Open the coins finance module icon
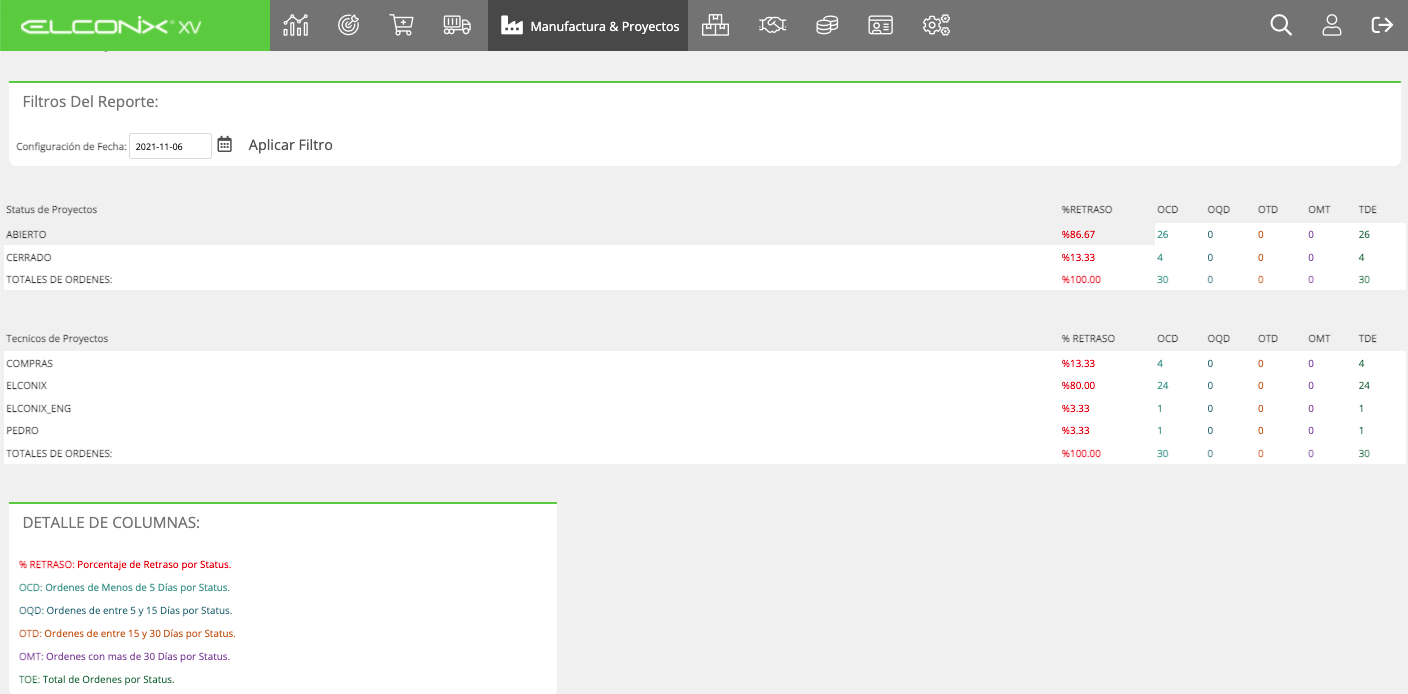 tap(826, 25)
